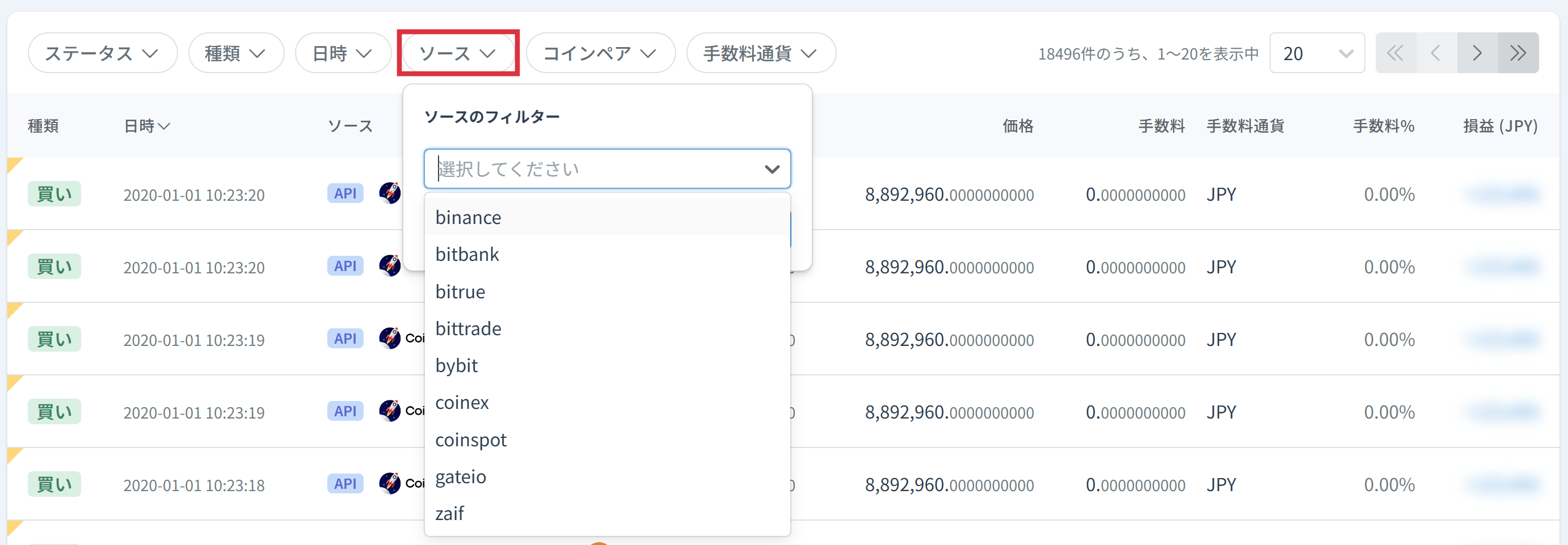The image size is (1568, 545).
Task: Toggle the ソース filter dropdown
Action: (x=458, y=53)
